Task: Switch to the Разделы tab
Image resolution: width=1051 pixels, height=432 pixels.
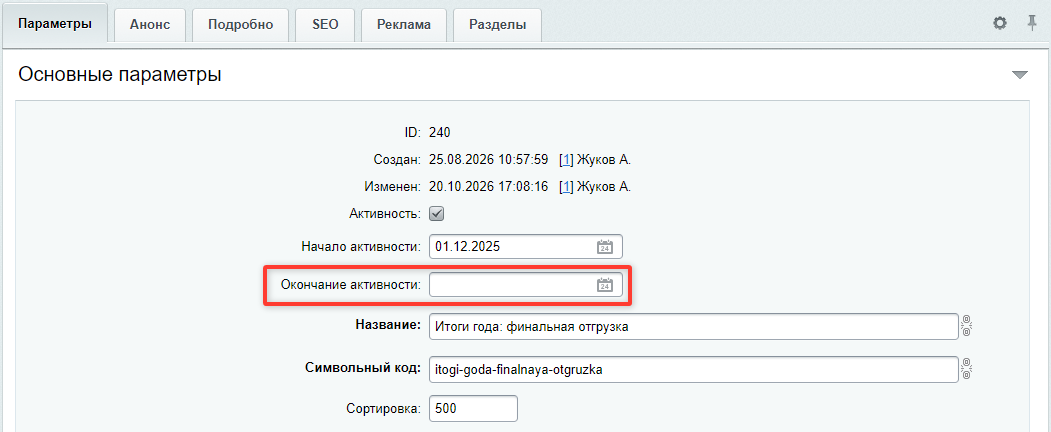Action: [497, 25]
